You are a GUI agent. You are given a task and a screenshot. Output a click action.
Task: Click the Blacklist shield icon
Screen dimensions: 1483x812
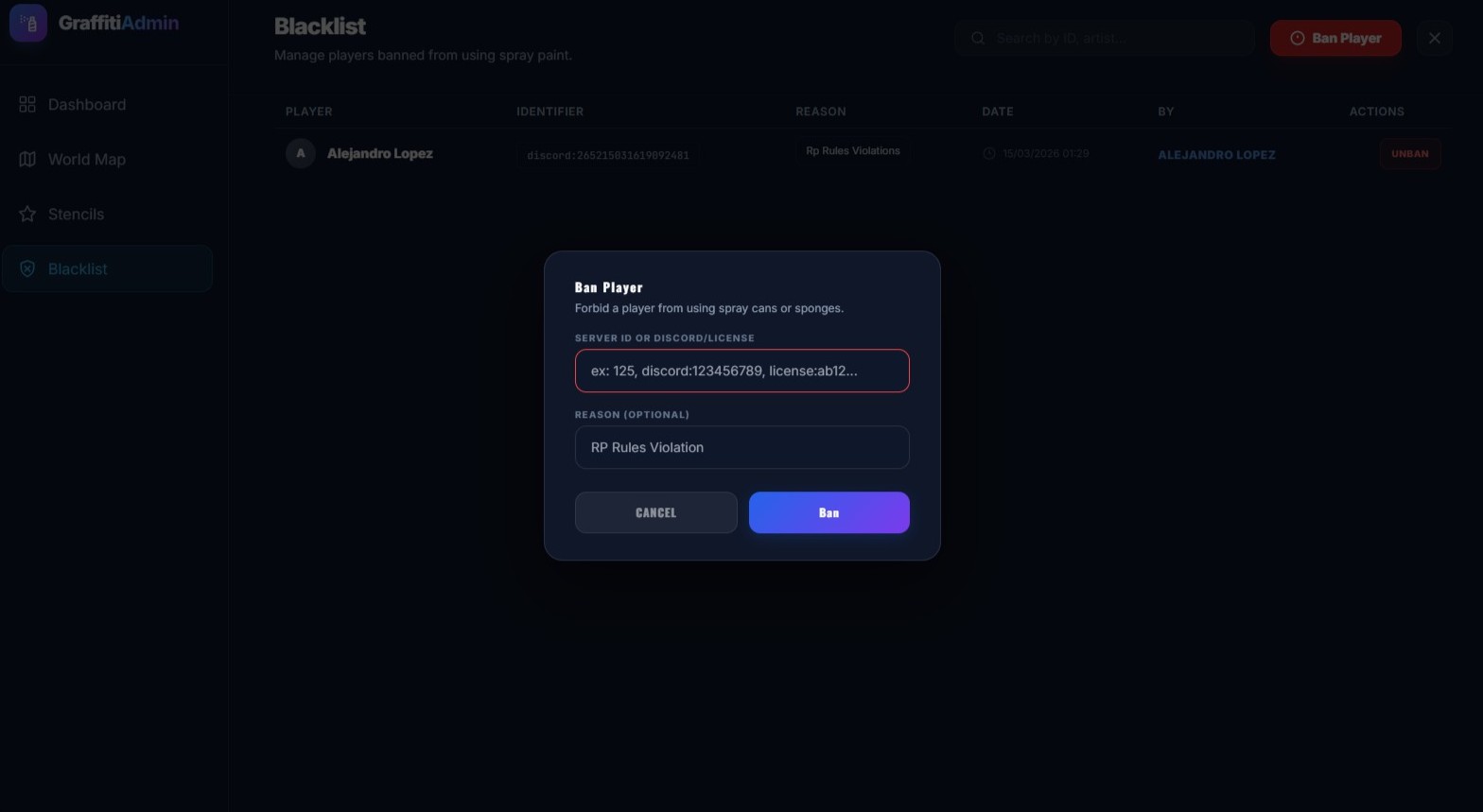pyautogui.click(x=27, y=268)
